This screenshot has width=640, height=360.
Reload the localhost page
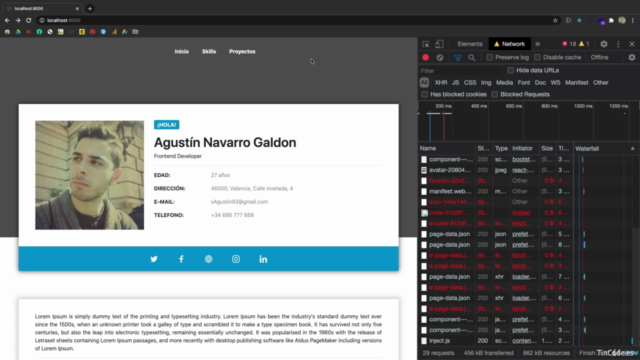click(x=29, y=20)
